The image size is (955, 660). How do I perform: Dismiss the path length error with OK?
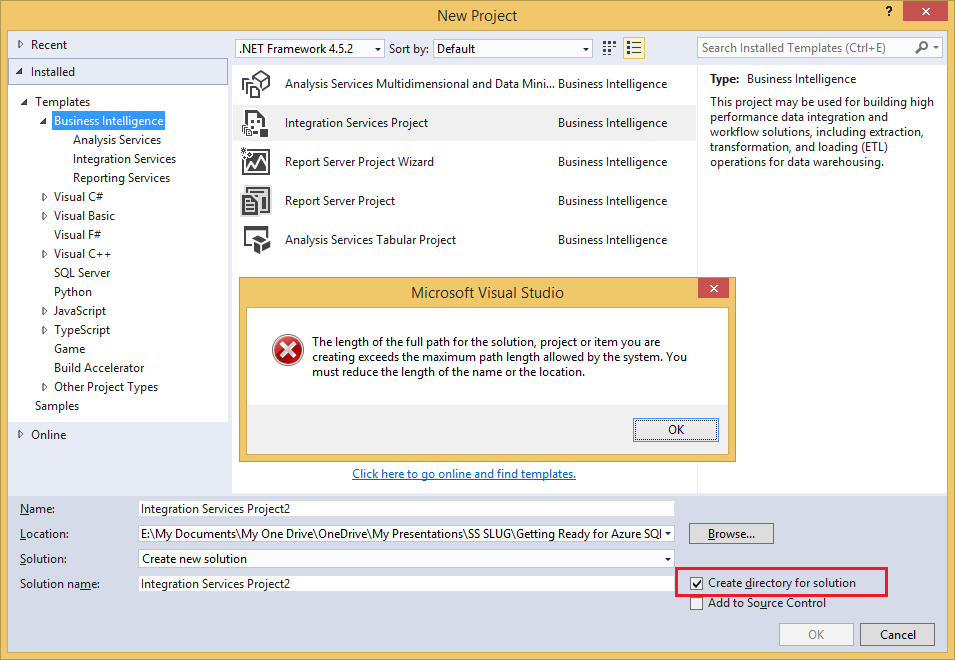click(675, 429)
